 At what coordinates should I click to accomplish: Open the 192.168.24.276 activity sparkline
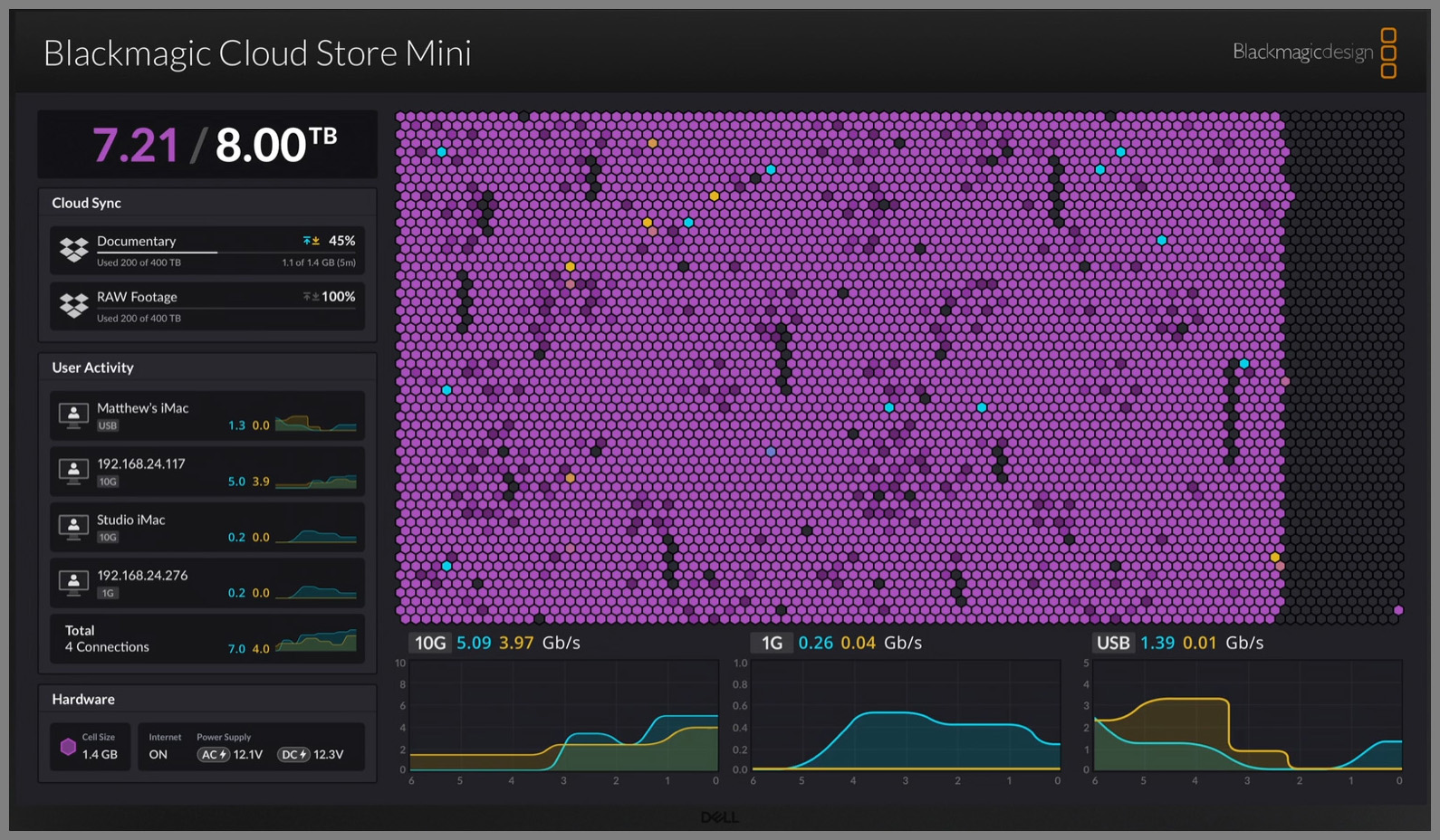pyautogui.click(x=316, y=591)
